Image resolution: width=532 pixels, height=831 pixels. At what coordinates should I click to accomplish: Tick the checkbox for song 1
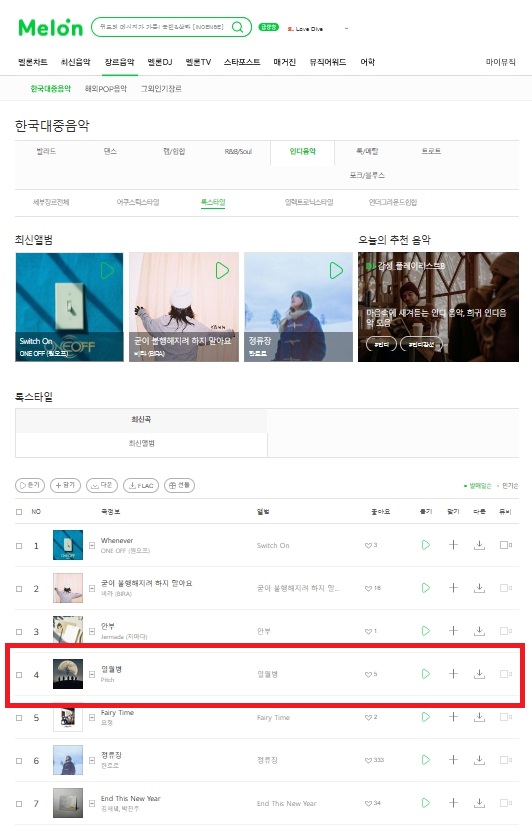[19, 545]
